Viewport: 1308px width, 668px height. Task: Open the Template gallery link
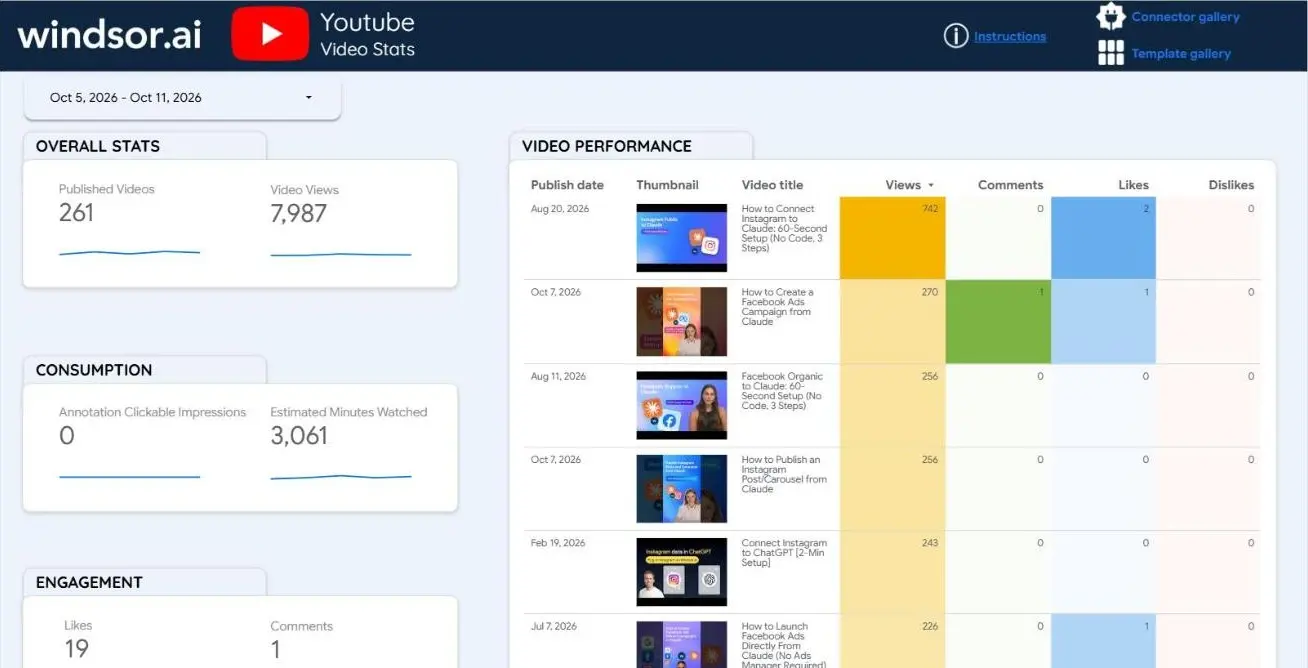coord(1181,54)
